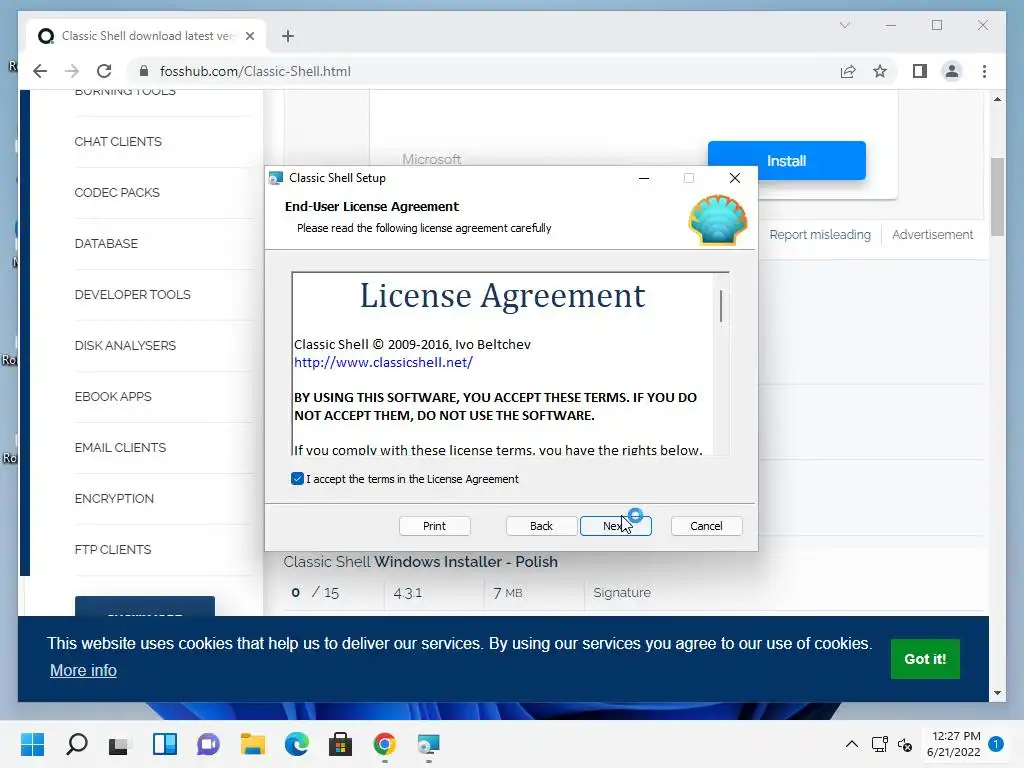1024x768 pixels.
Task: Click Classic Shell Windows Installer - Polish
Action: coord(421,562)
